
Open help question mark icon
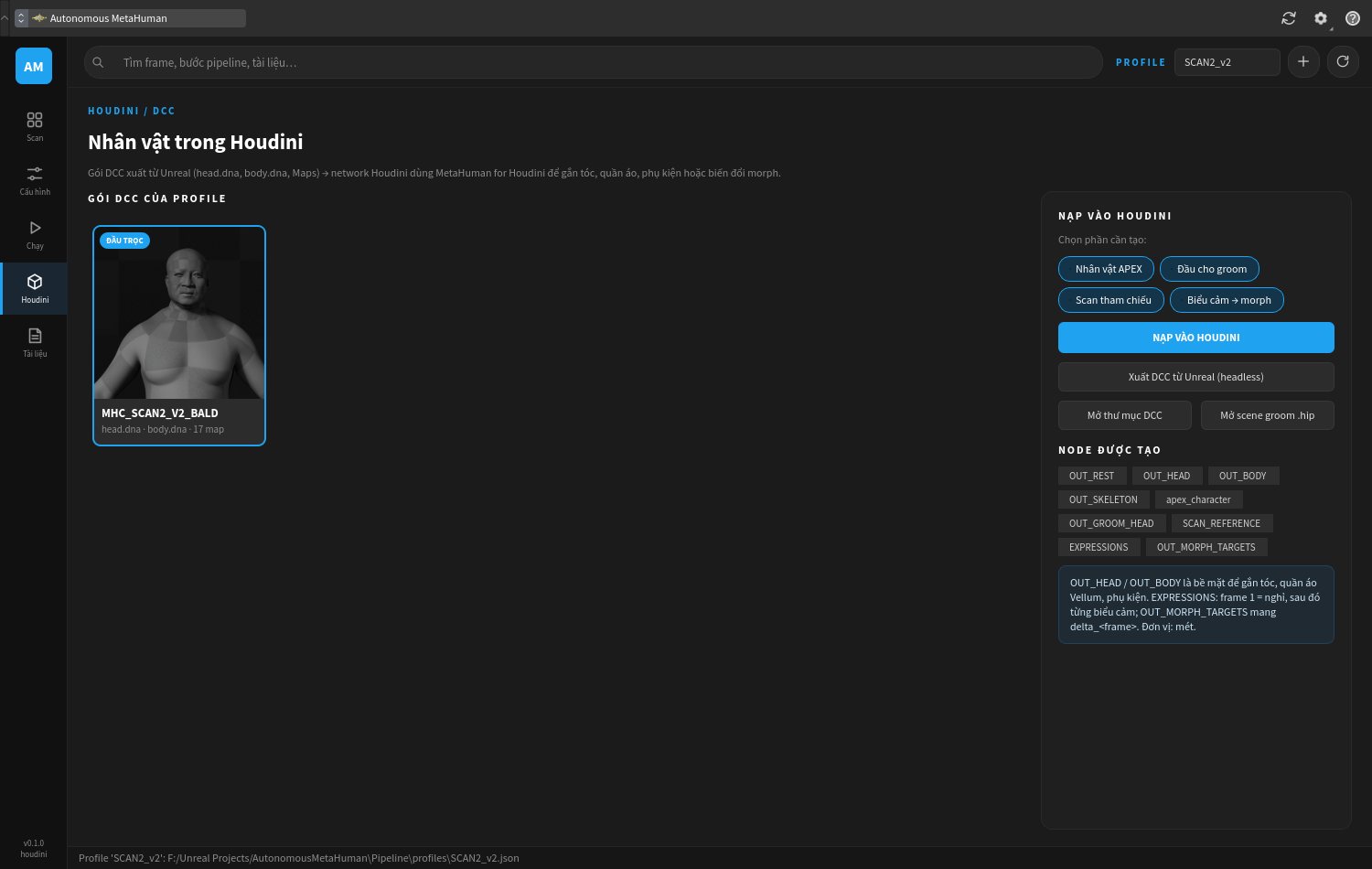tap(1353, 18)
